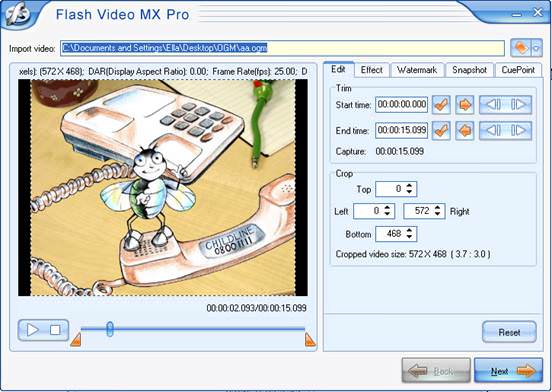This screenshot has height=392, width=552.
Task: Stop the video playback
Action: coord(55,330)
